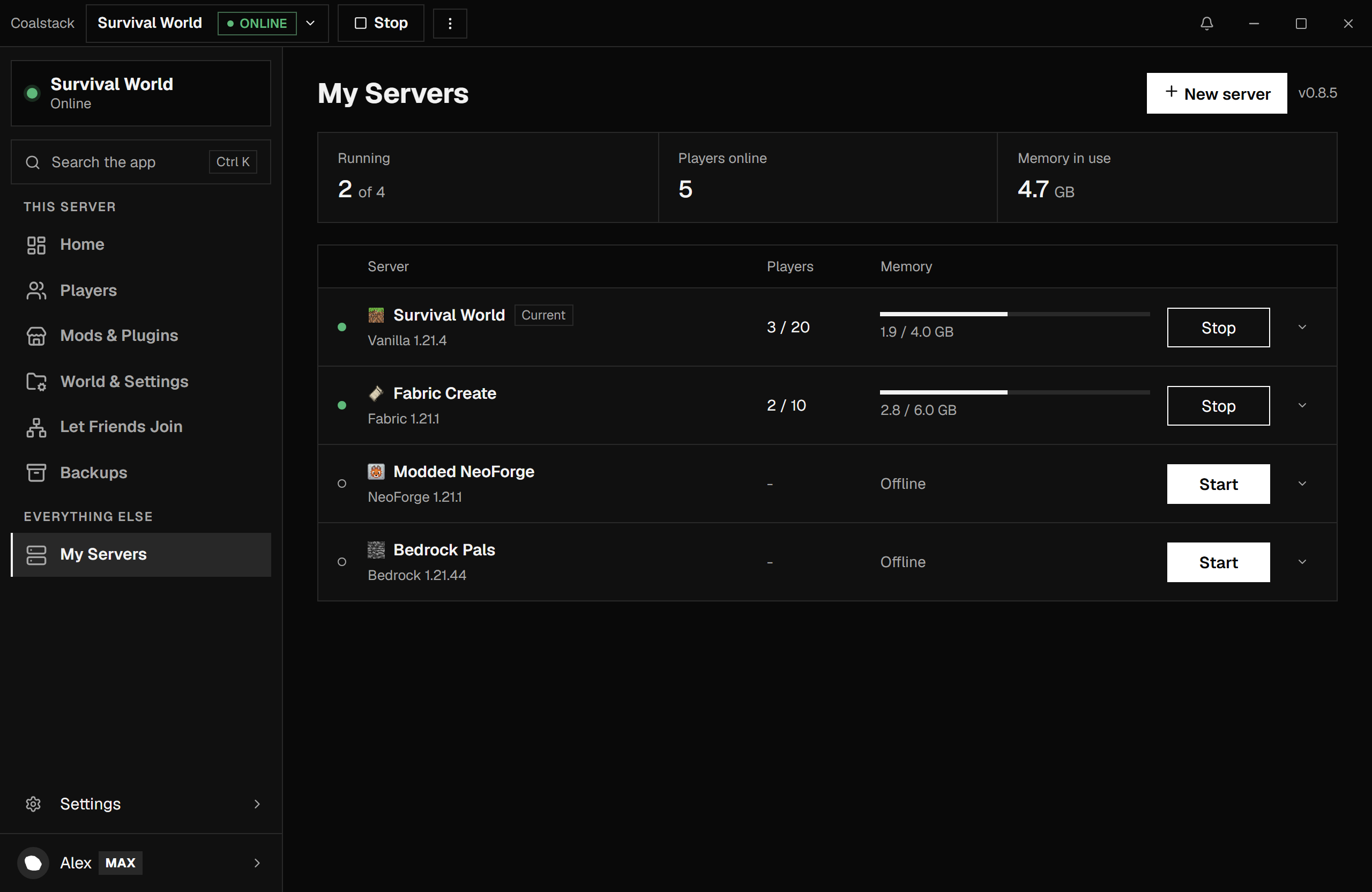
Task: Click the green status dot for Fabric Create row
Action: coord(342,405)
